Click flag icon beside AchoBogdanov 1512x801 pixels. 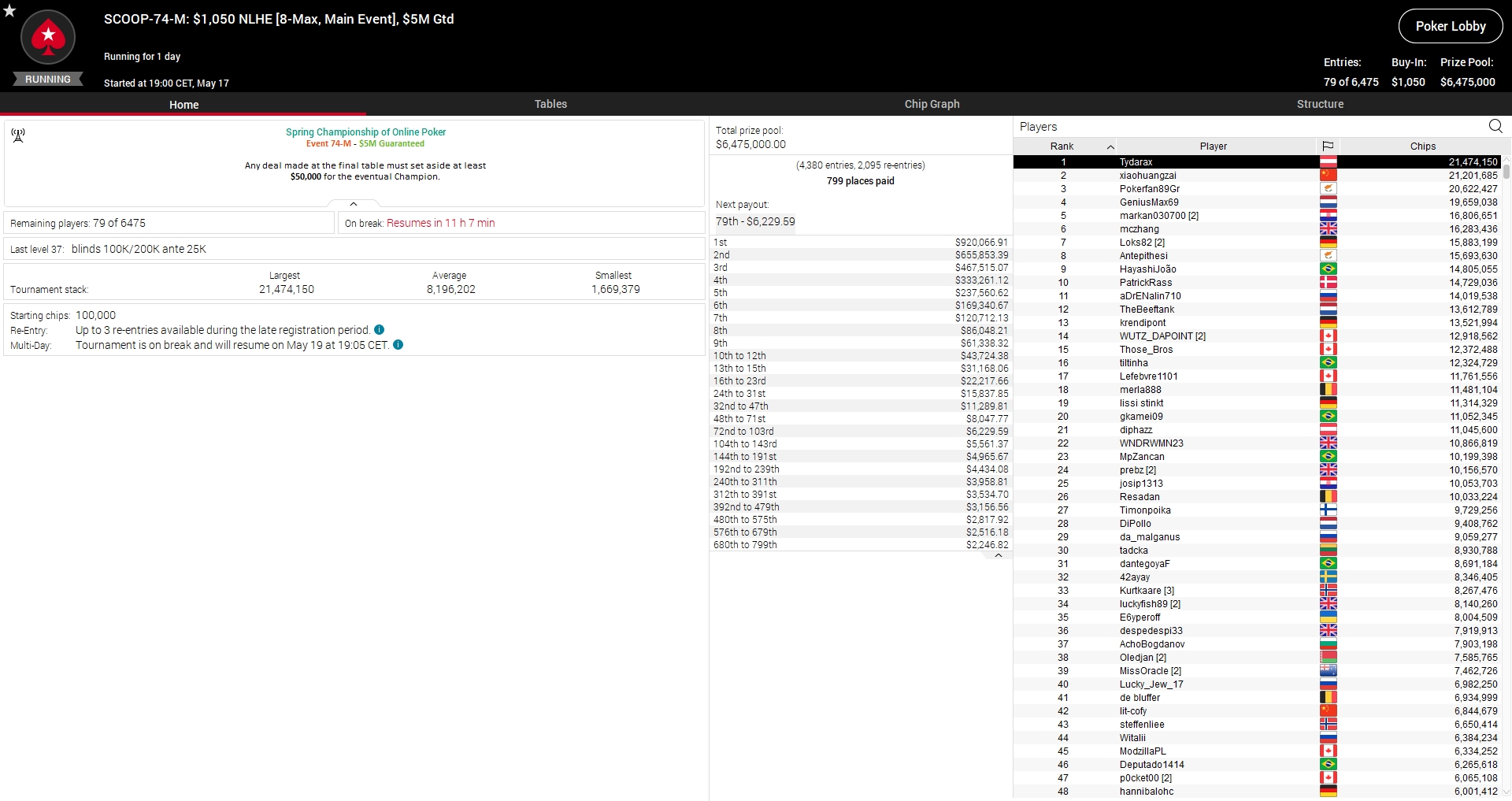coord(1329,644)
